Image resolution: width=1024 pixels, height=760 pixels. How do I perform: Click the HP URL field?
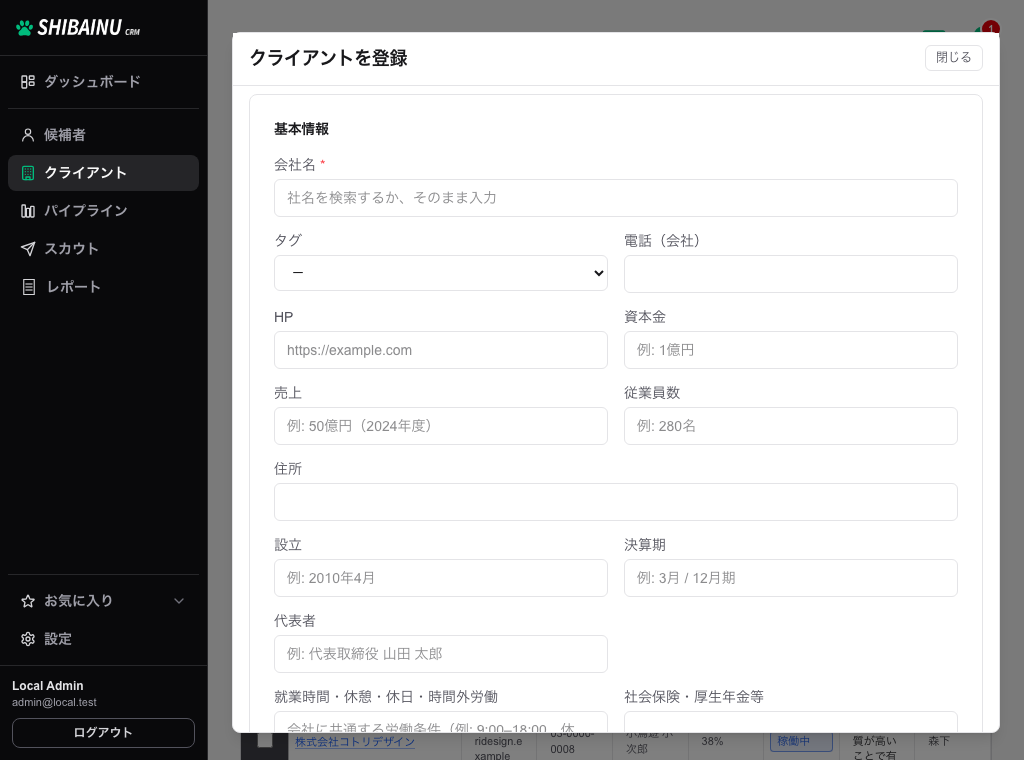click(441, 350)
